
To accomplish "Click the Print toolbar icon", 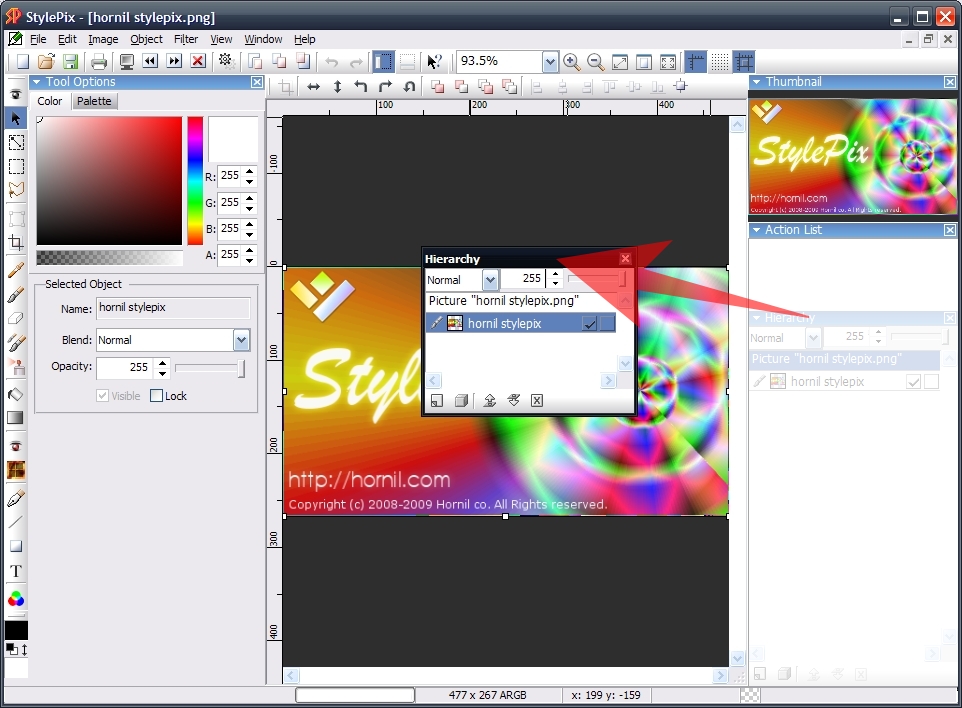I will 99,61.
